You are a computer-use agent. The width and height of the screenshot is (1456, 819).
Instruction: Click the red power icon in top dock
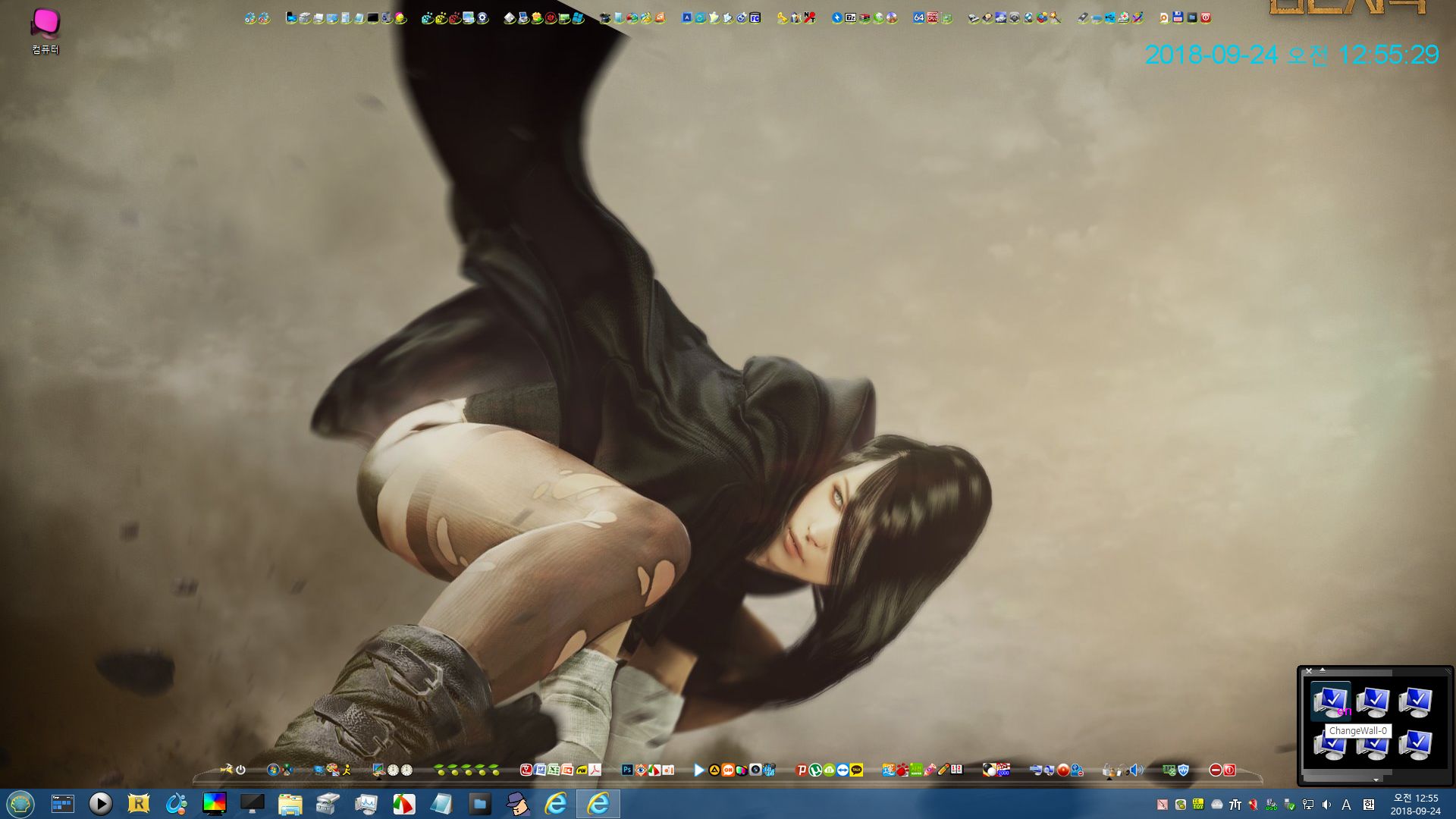pyautogui.click(x=1206, y=17)
